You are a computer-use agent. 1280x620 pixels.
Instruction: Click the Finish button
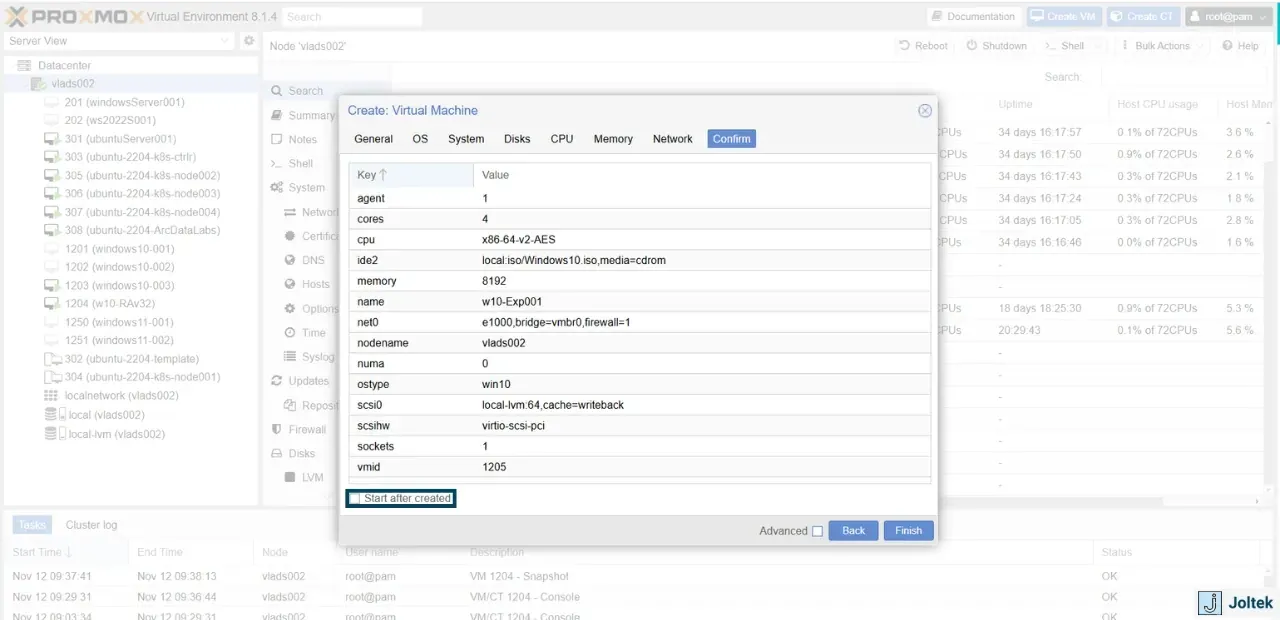909,530
